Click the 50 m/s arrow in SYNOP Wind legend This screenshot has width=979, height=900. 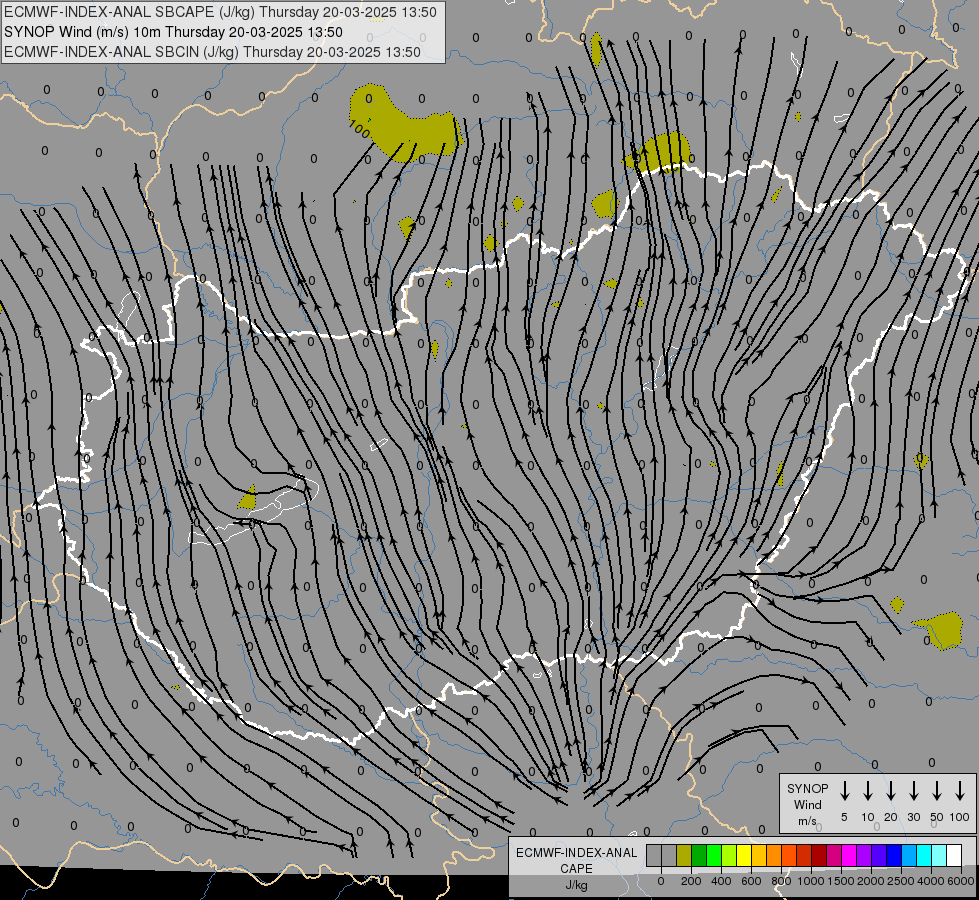coord(937,790)
